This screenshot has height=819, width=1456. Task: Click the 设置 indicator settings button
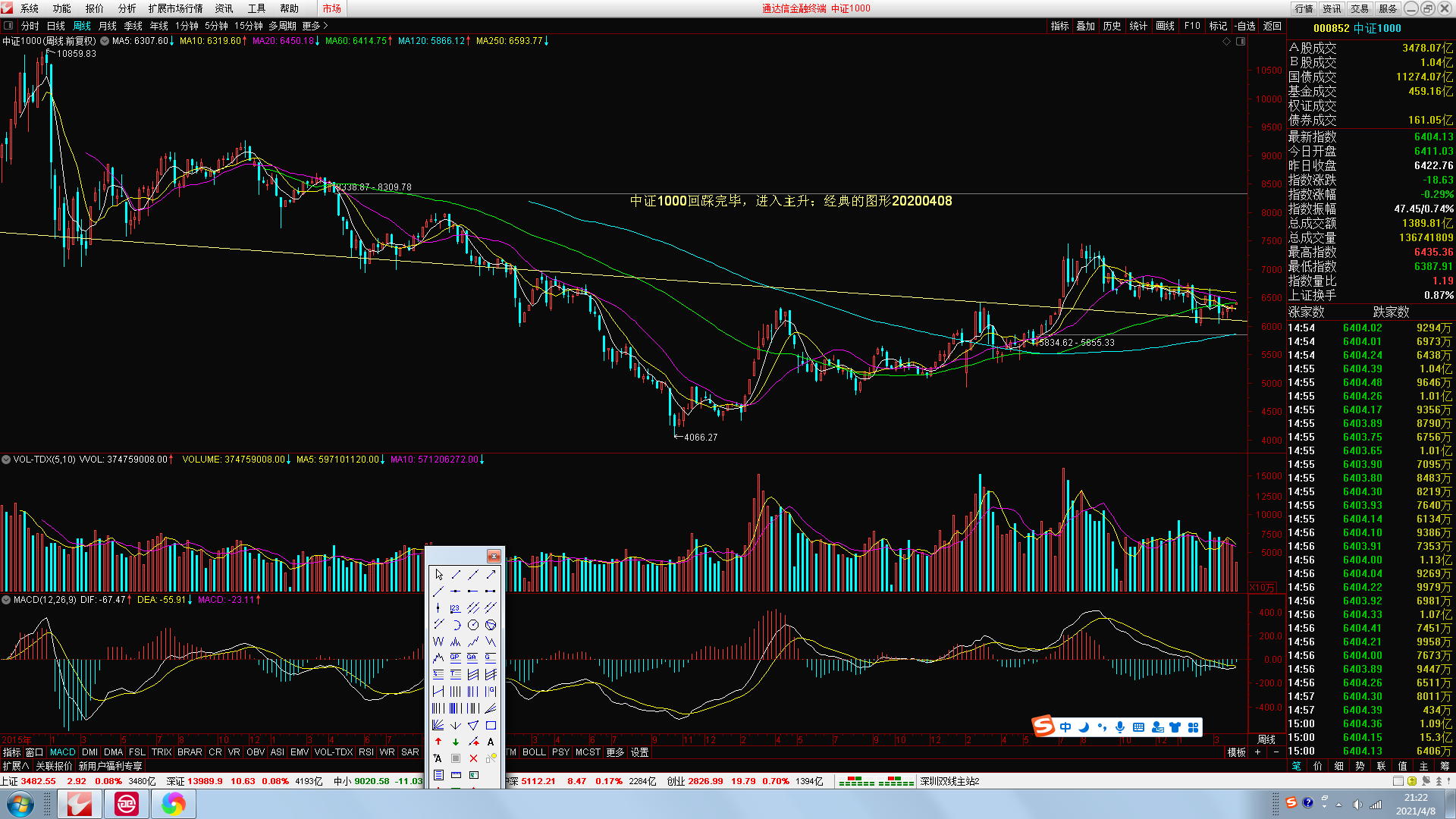click(639, 752)
